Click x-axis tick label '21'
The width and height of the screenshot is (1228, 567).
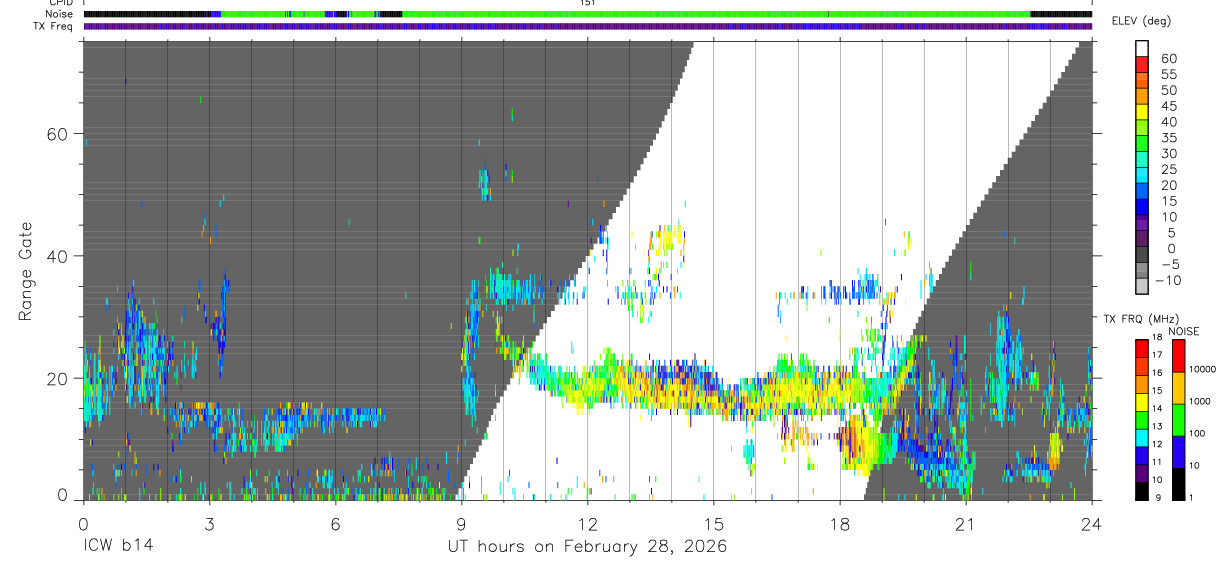966,523
